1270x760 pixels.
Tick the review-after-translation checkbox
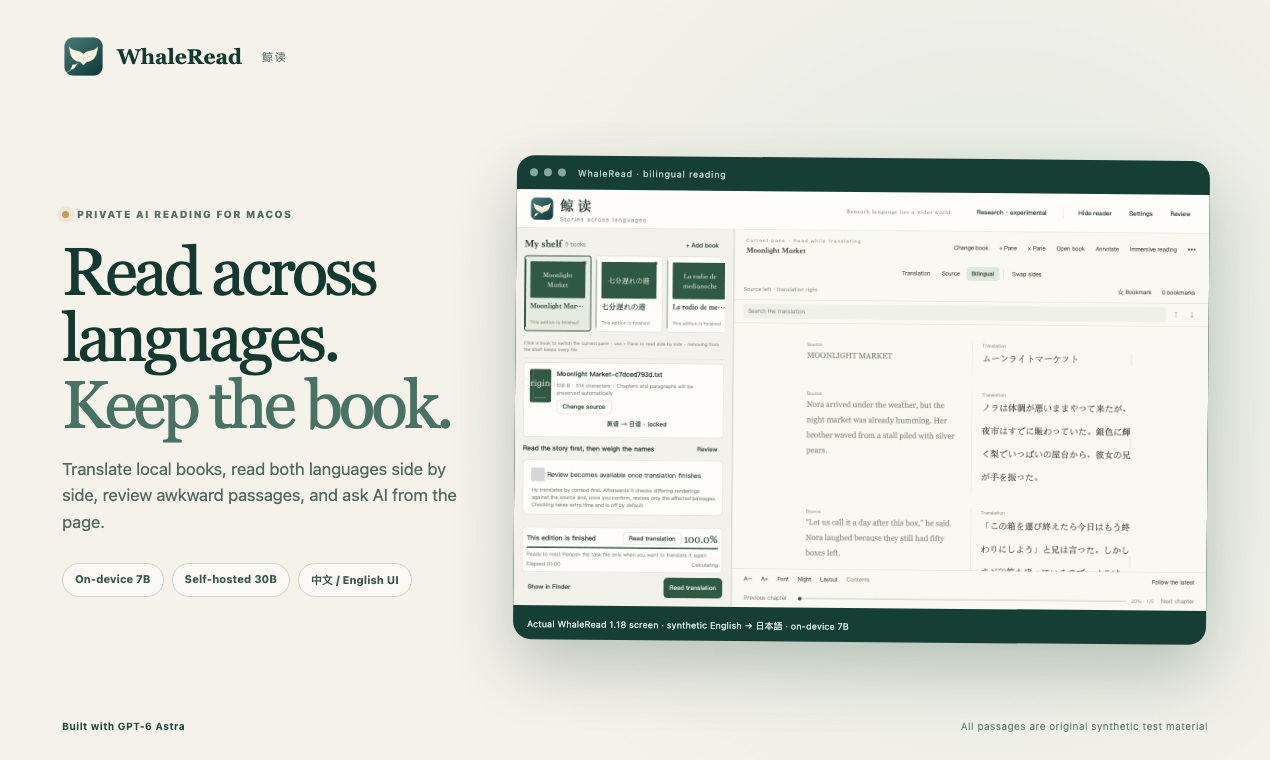coord(538,475)
